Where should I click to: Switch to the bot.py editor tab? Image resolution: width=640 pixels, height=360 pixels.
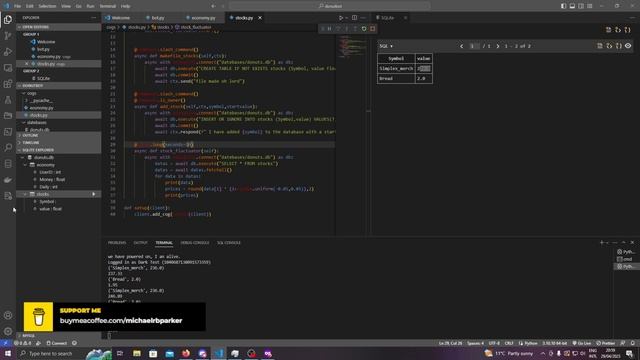point(158,18)
